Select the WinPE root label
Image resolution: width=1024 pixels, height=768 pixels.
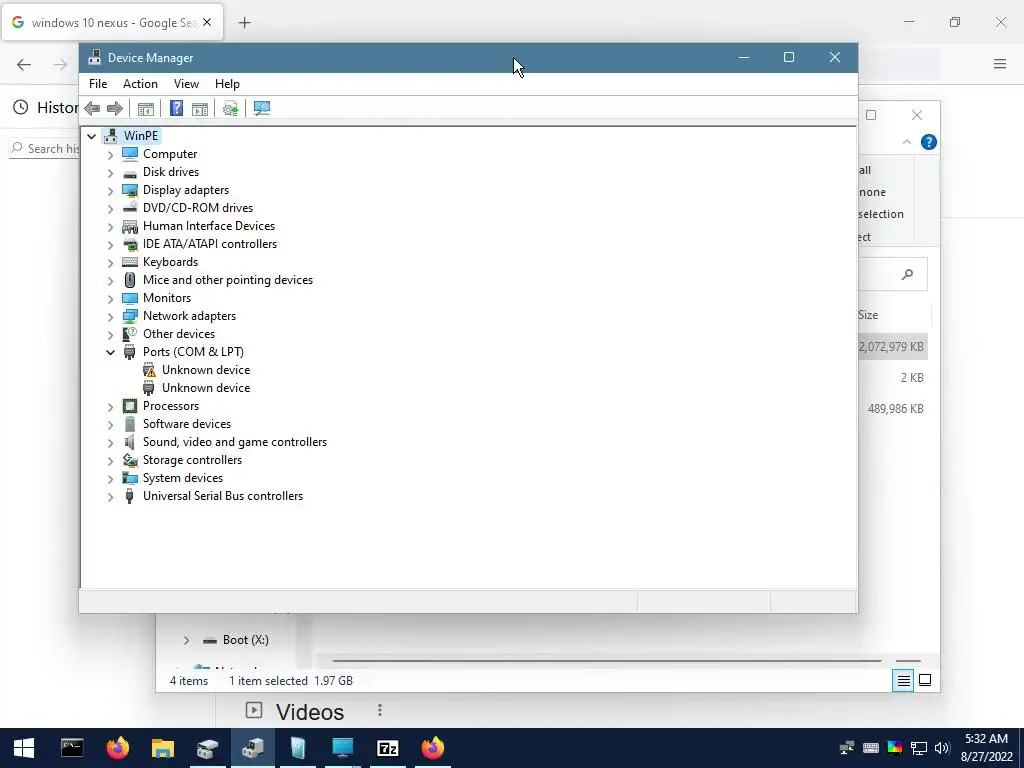141,136
